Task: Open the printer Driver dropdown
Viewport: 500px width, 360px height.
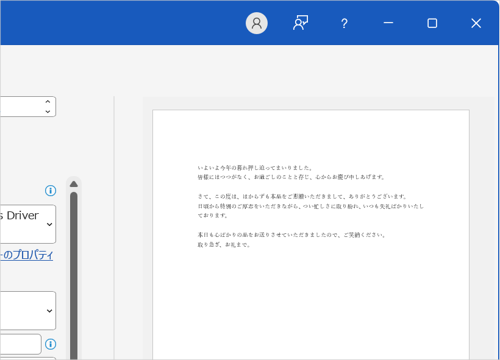Action: click(x=28, y=224)
